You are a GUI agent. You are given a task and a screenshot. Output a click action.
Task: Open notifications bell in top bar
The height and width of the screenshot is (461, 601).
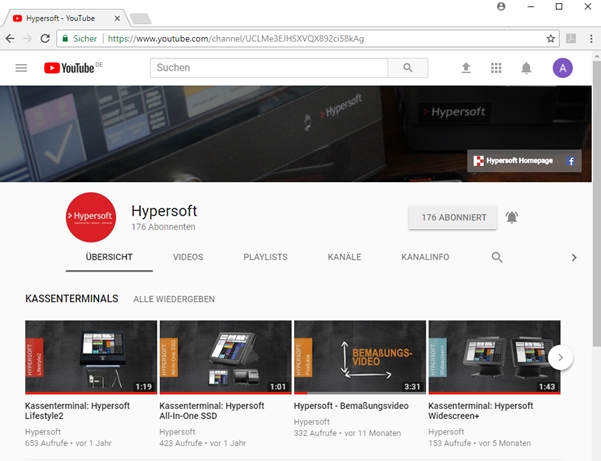(526, 68)
